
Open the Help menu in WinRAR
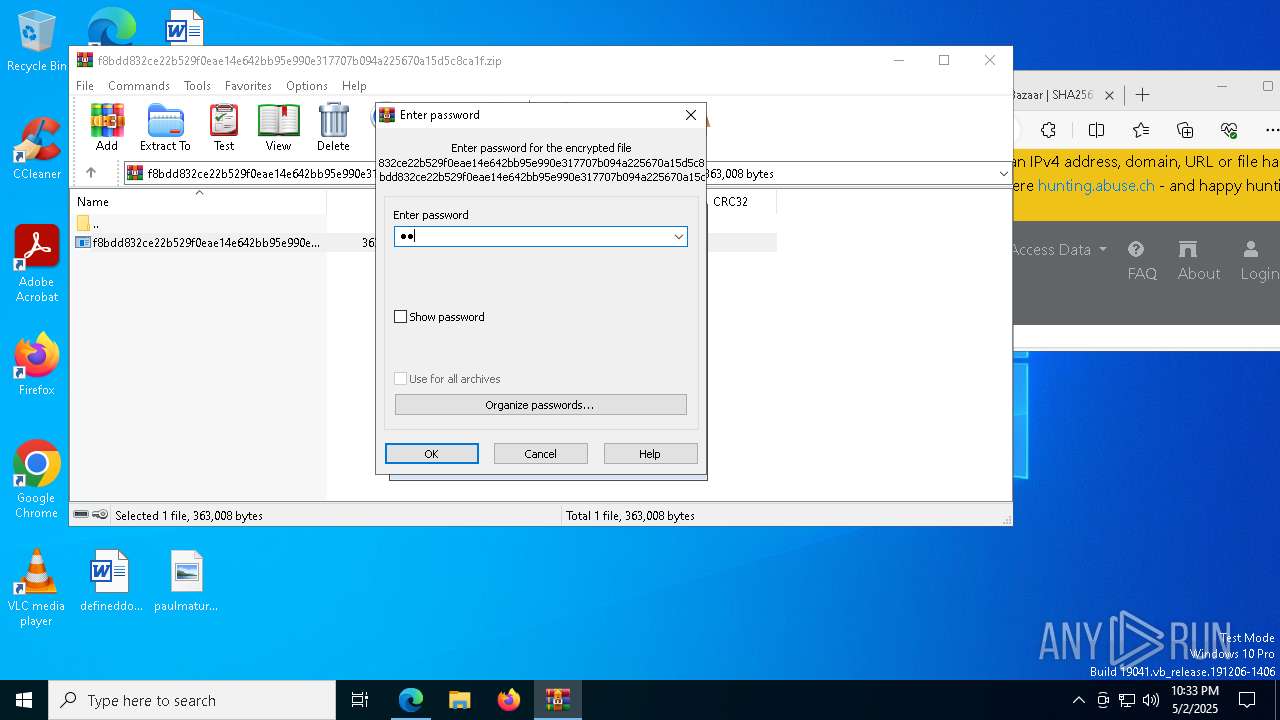pyautogui.click(x=354, y=86)
